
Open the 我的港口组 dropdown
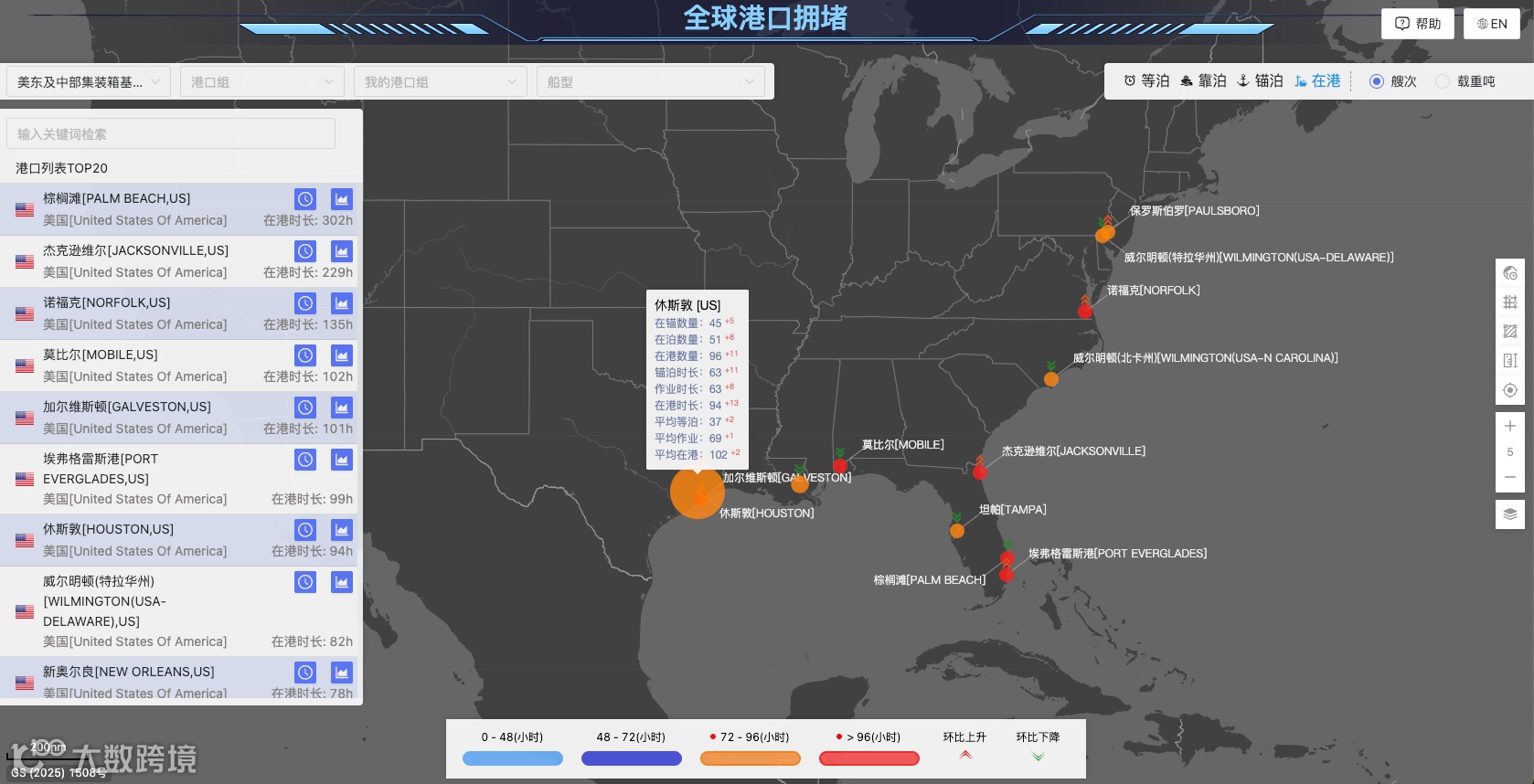441,81
